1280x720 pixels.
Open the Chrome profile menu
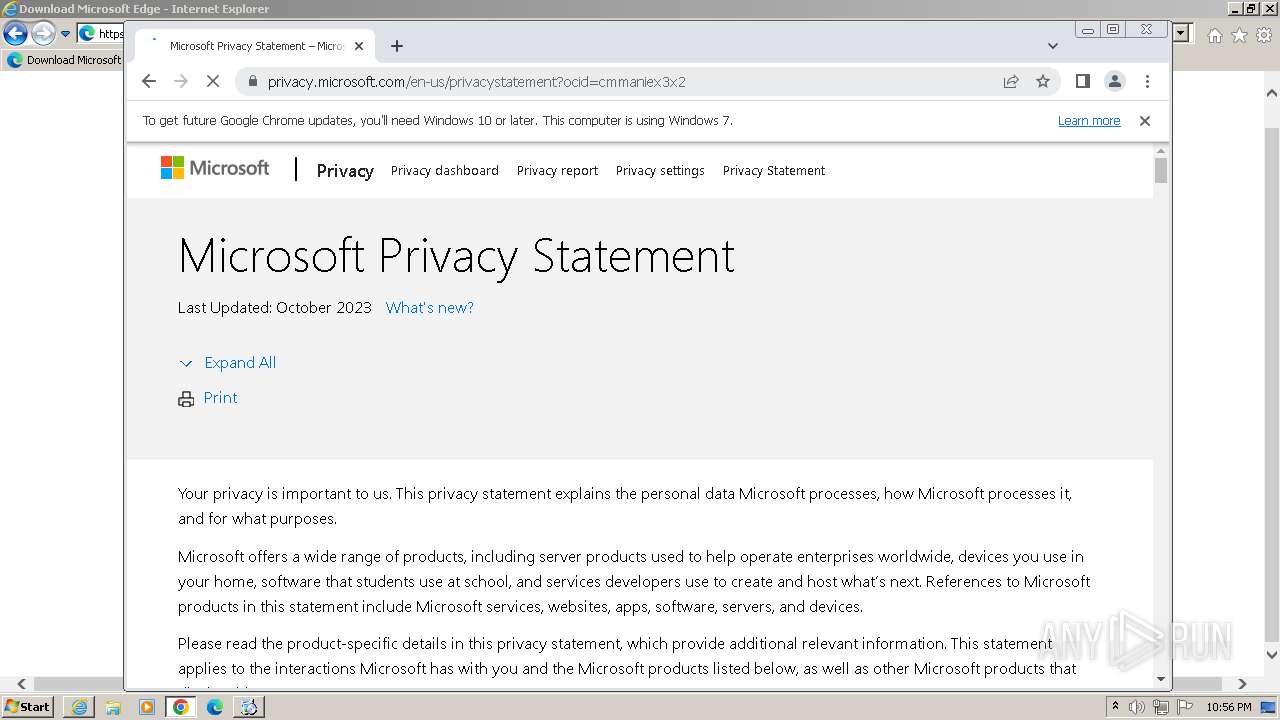coord(1114,81)
